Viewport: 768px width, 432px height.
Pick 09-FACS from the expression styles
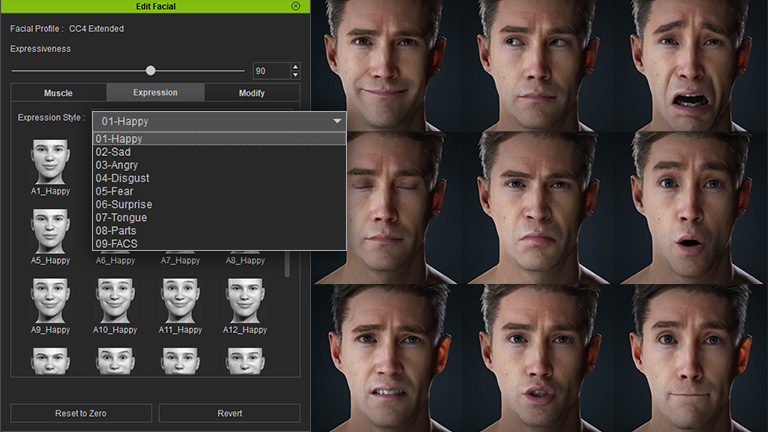point(117,243)
